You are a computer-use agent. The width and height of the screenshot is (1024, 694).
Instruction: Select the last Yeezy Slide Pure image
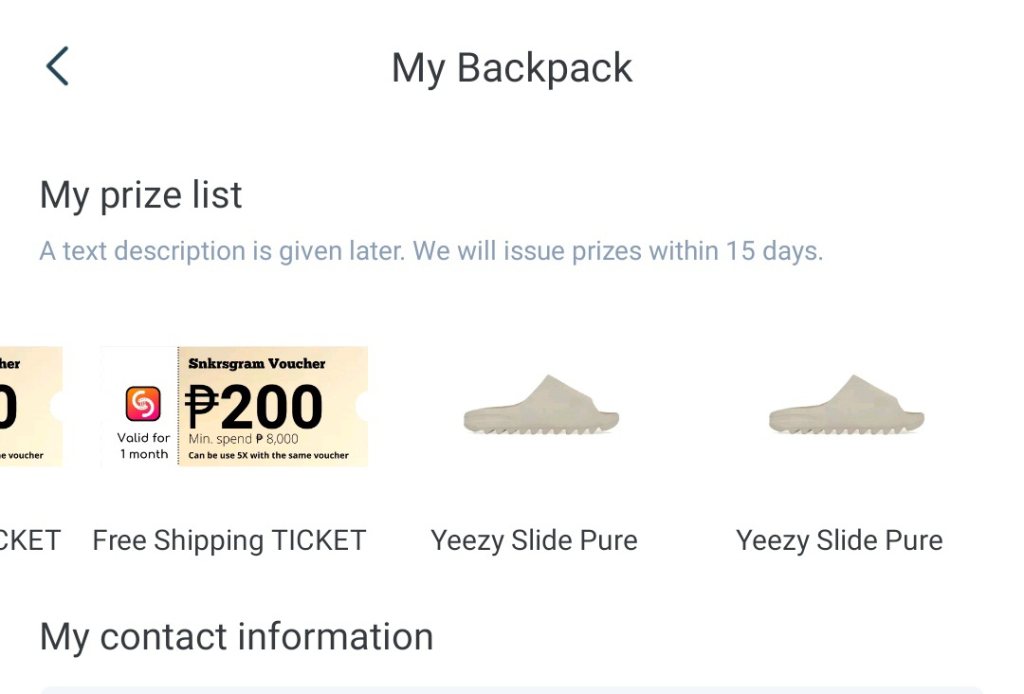point(846,405)
